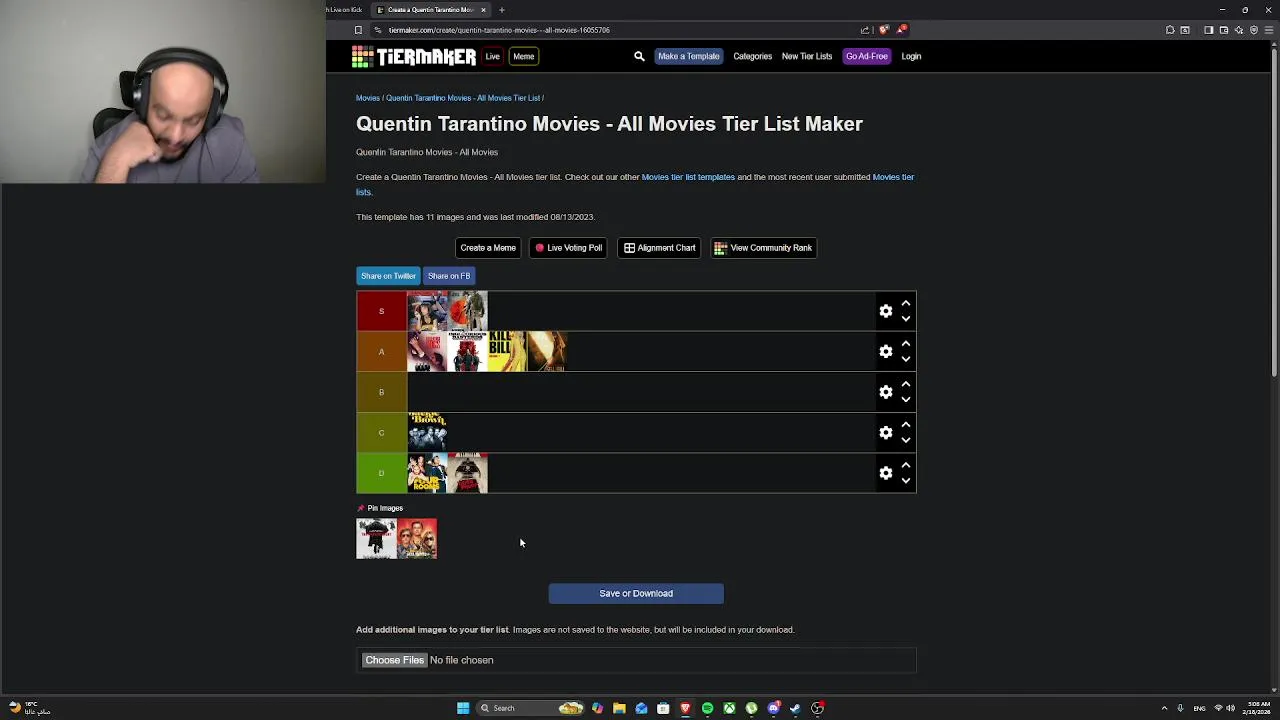Click the browser address bar URL
This screenshot has height=720, width=1280.
499,30
